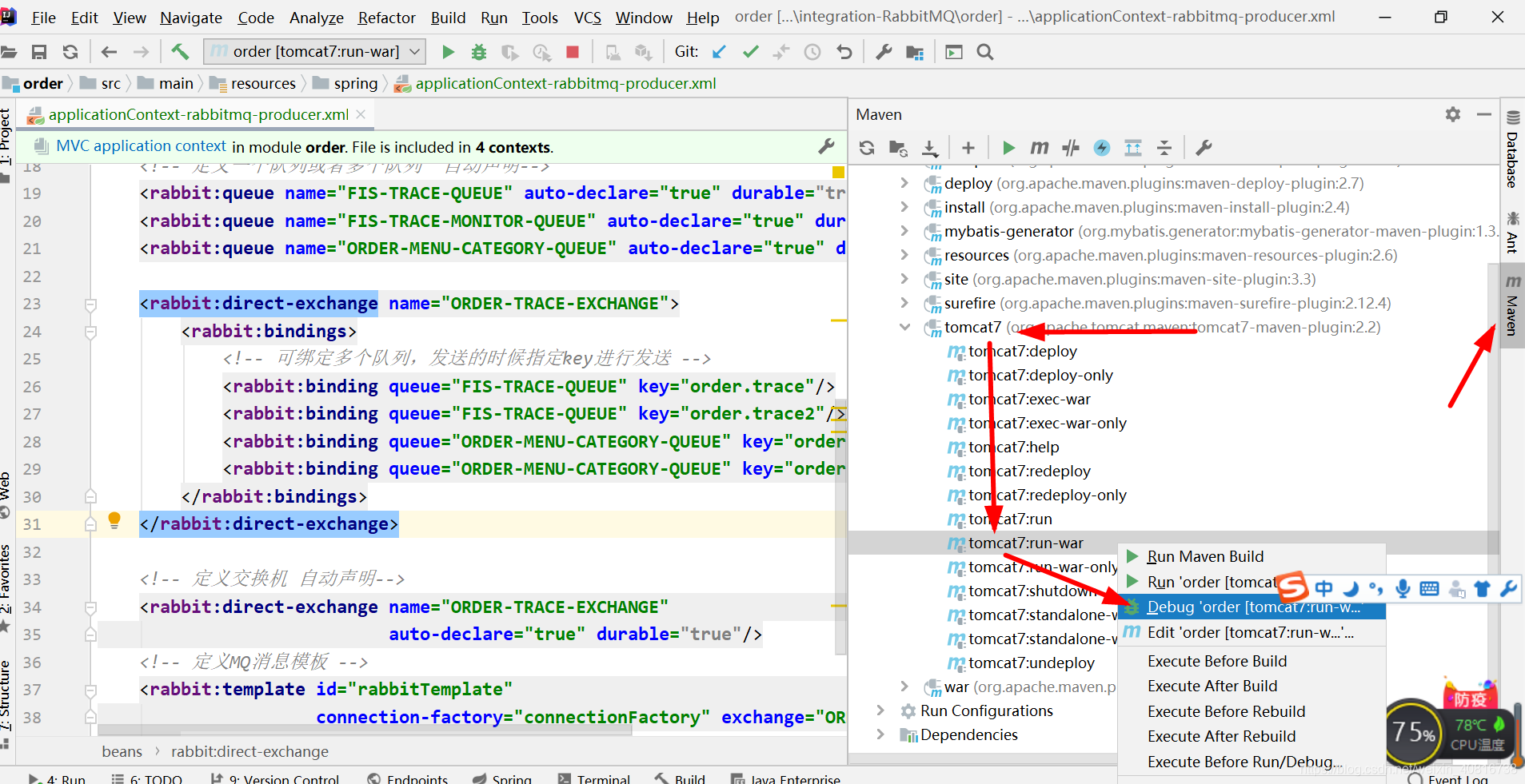Navigate back with the left arrow icon
Viewport: 1525px width, 784px height.
tap(109, 52)
